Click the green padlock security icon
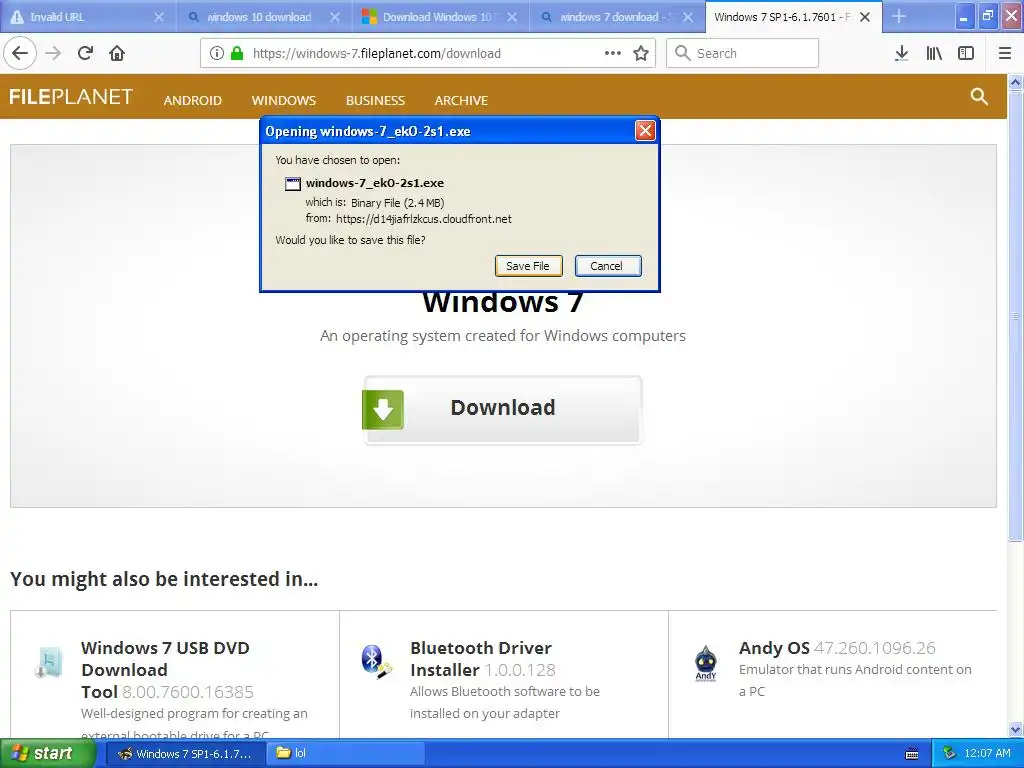This screenshot has height=768, width=1024. 237,53
